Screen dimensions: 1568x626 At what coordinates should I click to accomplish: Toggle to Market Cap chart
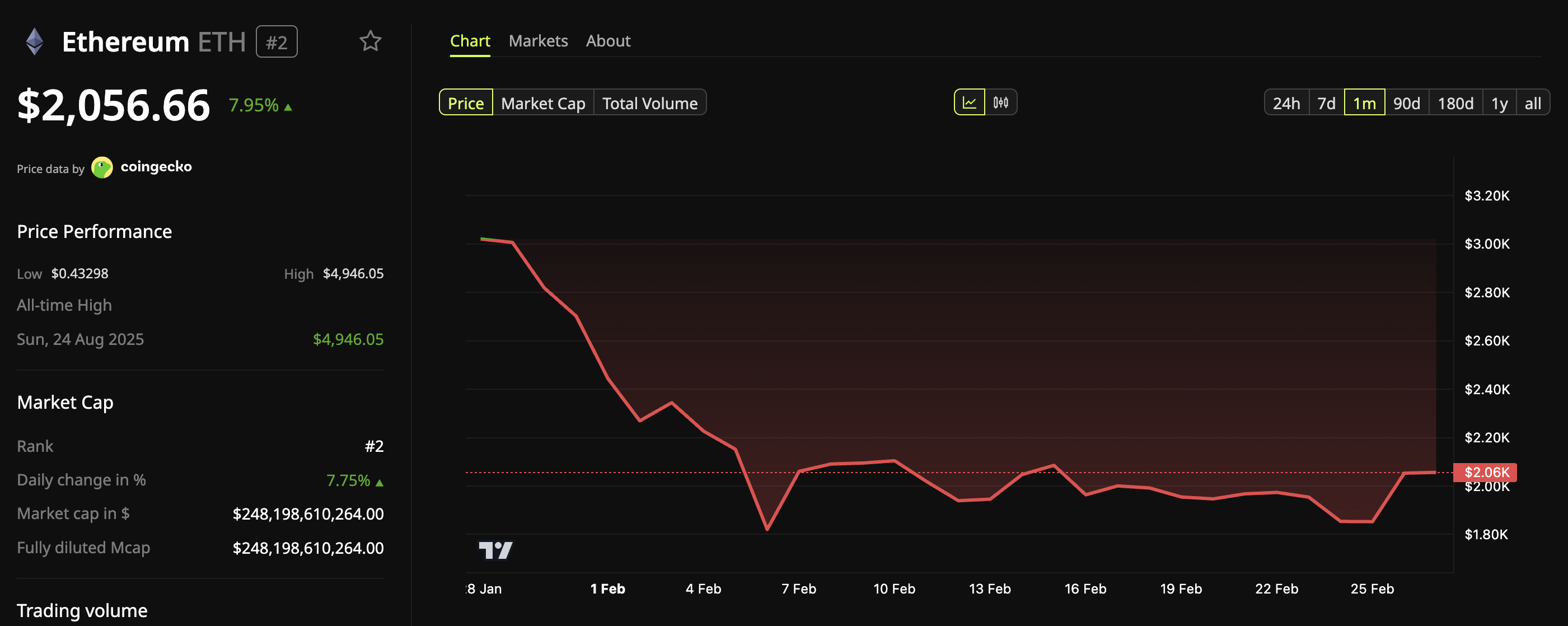click(x=543, y=102)
